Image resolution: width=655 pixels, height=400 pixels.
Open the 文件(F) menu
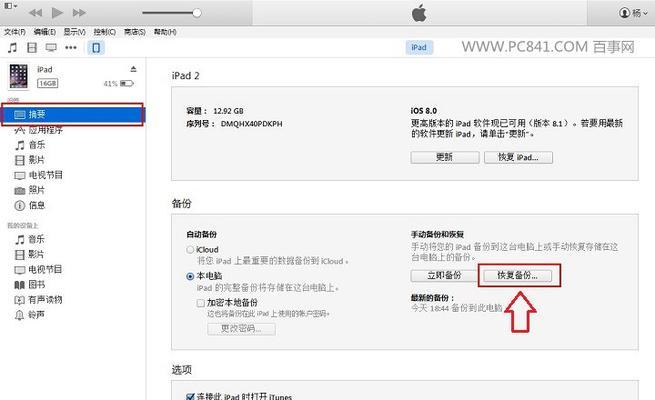point(15,32)
